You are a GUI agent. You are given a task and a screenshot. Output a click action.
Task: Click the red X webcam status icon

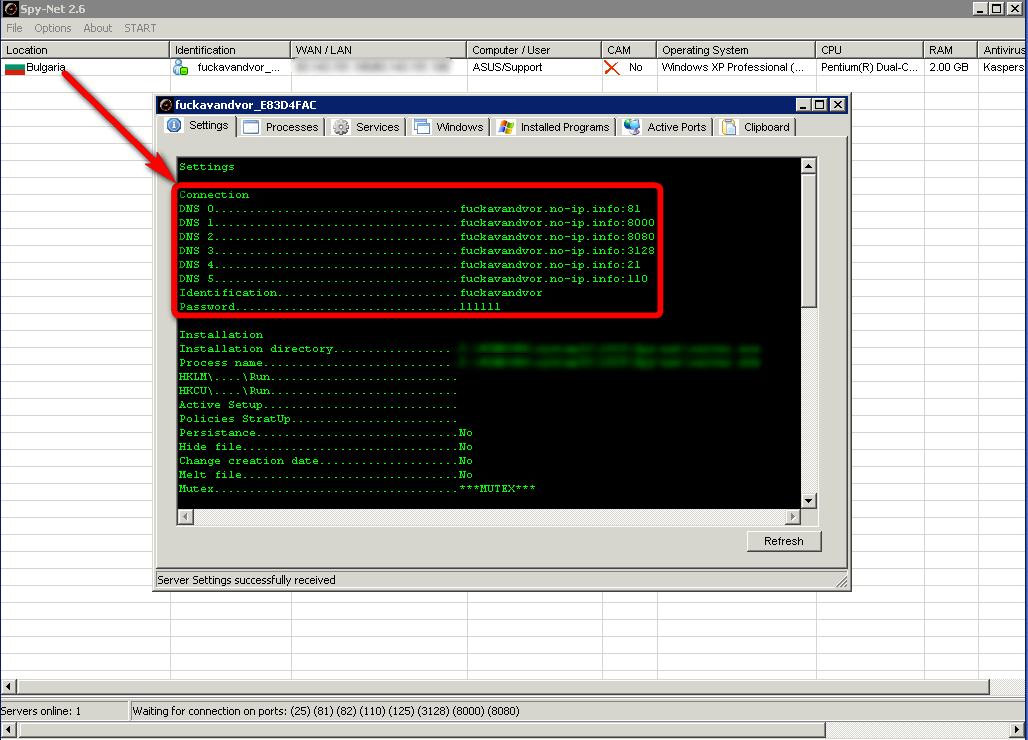(x=612, y=68)
